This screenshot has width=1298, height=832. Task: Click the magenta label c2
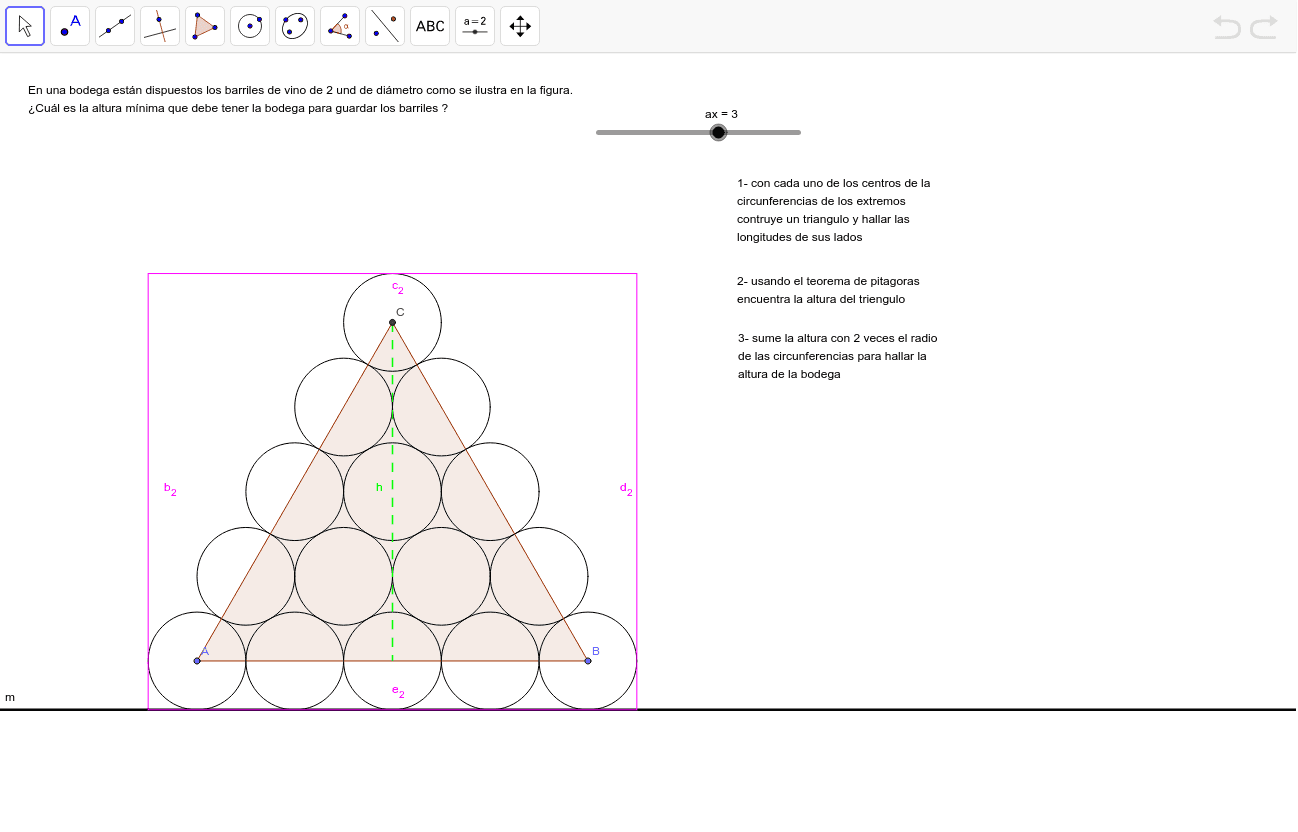coord(397,287)
